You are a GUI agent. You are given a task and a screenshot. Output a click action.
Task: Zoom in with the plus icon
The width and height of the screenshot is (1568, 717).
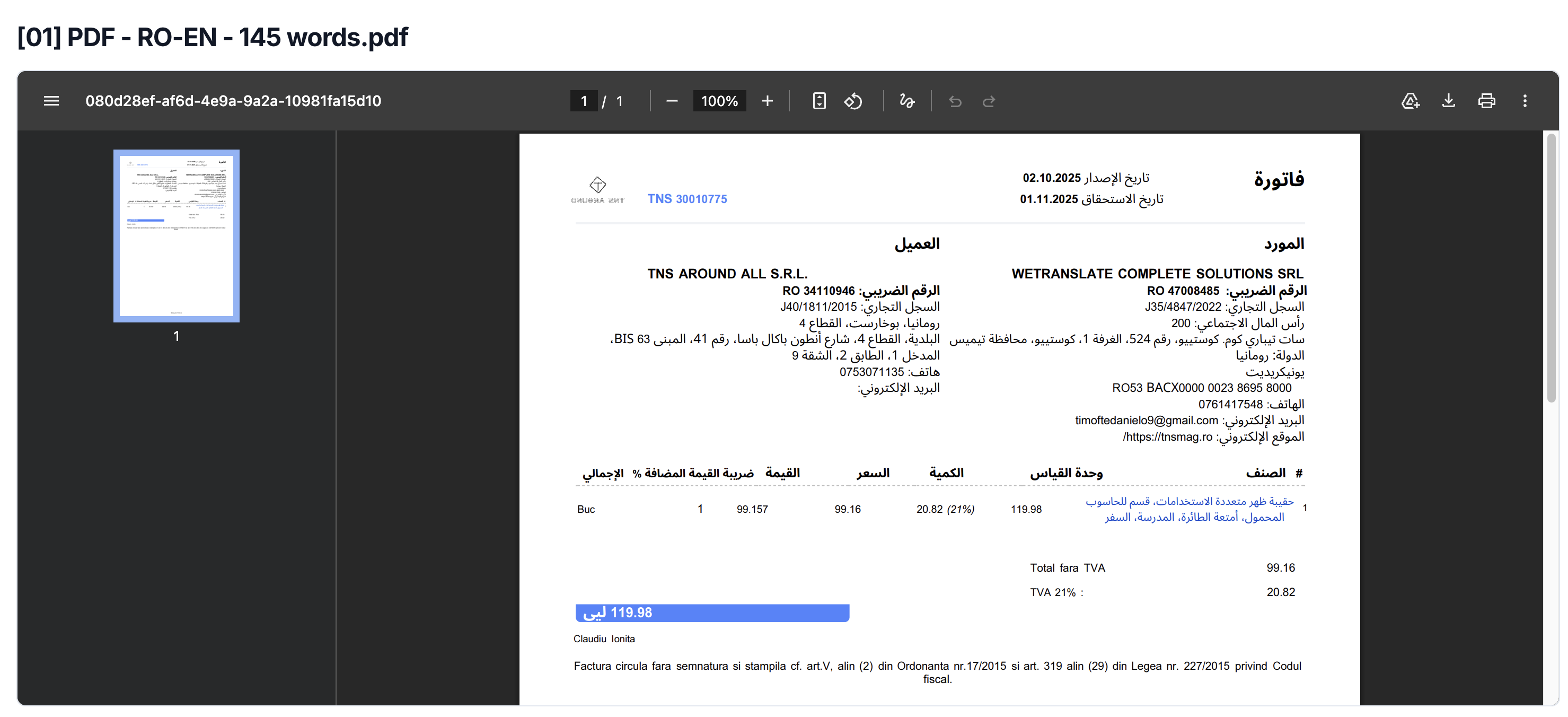coord(767,101)
